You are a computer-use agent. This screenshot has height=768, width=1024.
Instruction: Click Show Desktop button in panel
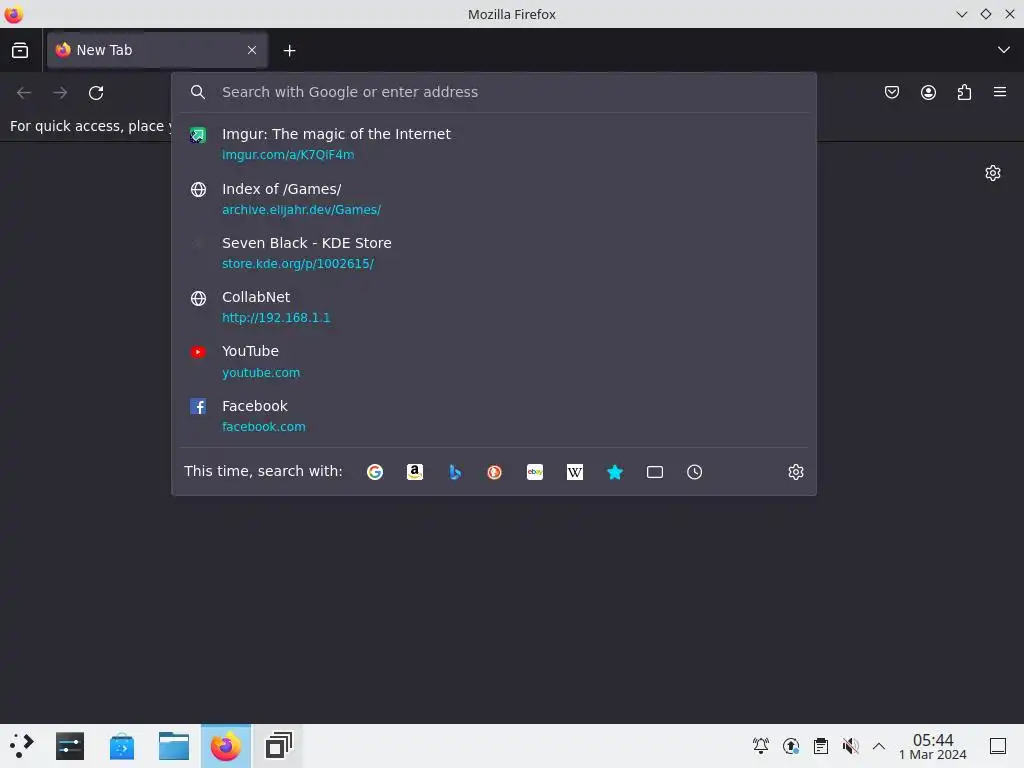tap(998, 746)
